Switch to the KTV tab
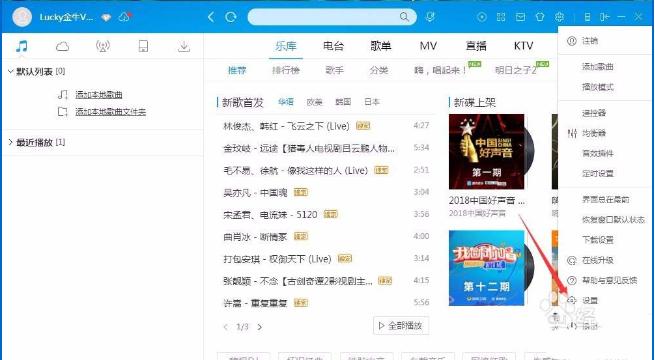This screenshot has width=655, height=360. 523,46
